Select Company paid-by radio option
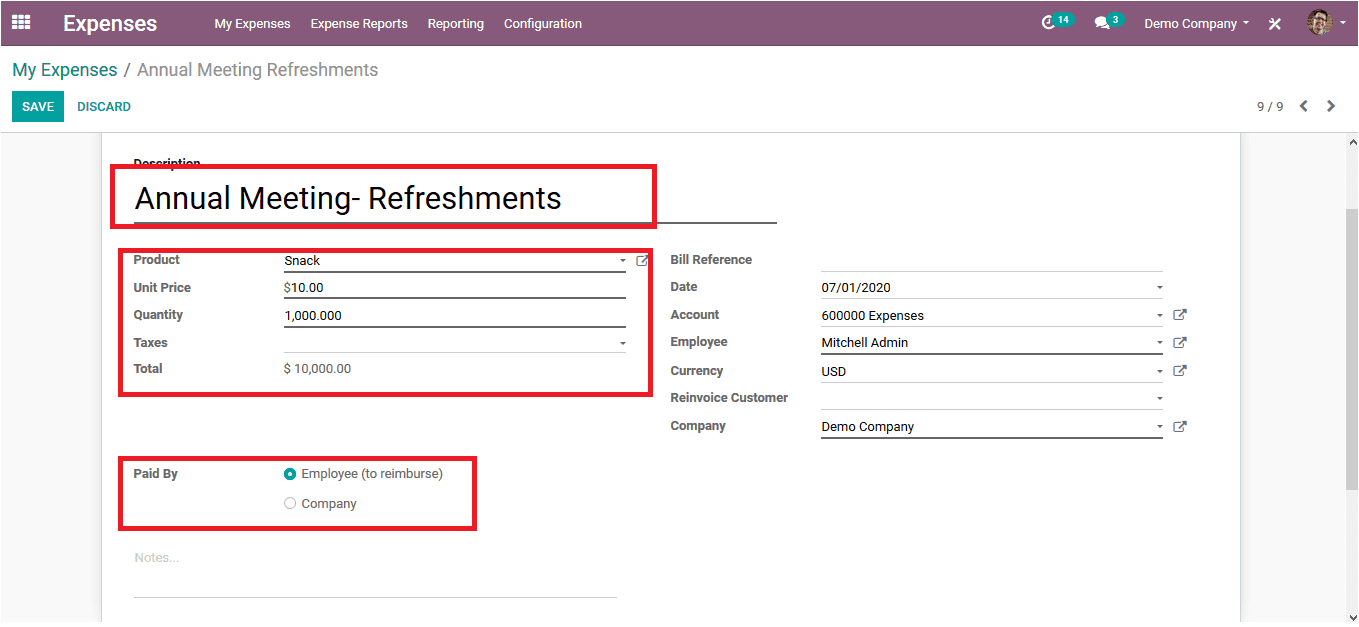This screenshot has width=1359, height=627. pyautogui.click(x=290, y=504)
